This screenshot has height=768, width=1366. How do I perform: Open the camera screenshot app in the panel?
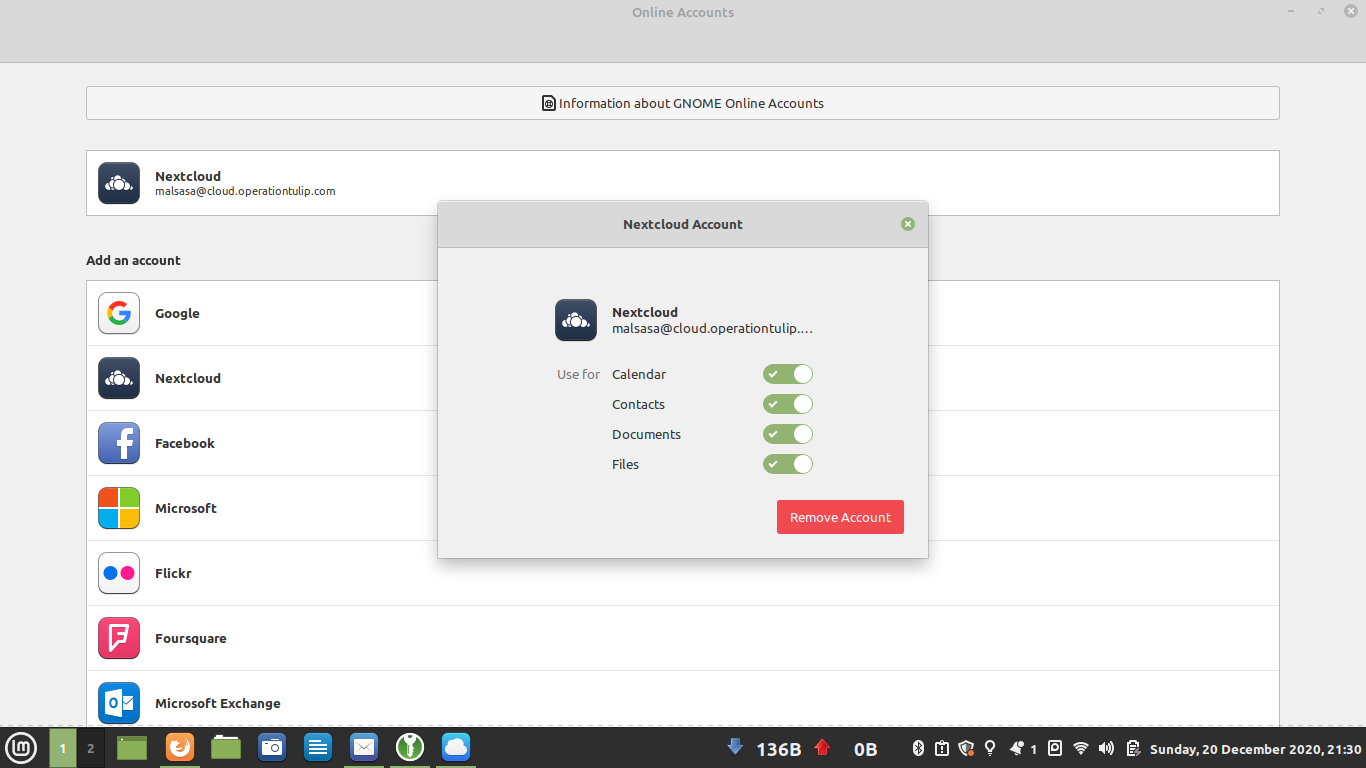pyautogui.click(x=272, y=747)
